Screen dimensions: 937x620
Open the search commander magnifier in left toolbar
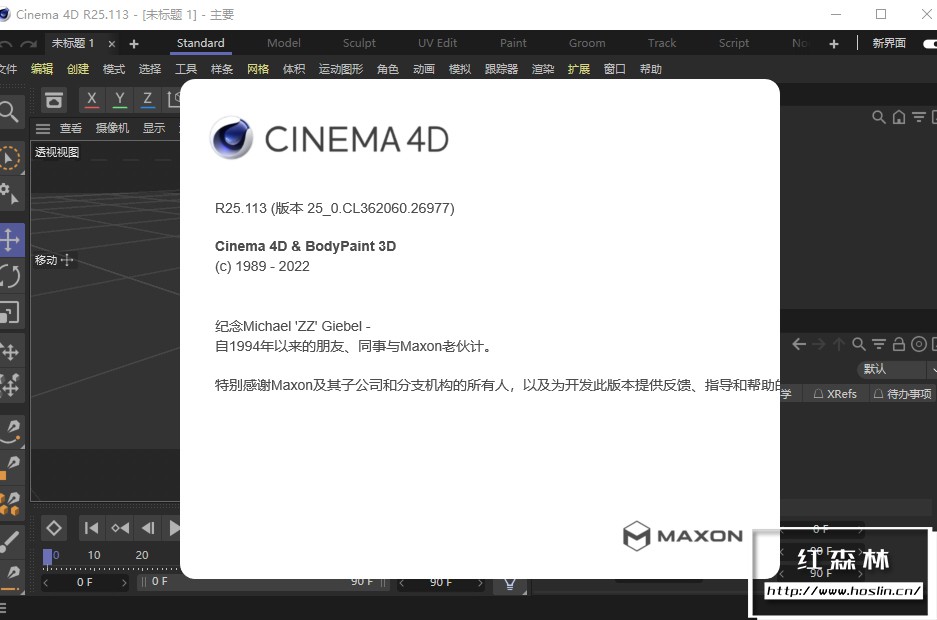point(9,112)
